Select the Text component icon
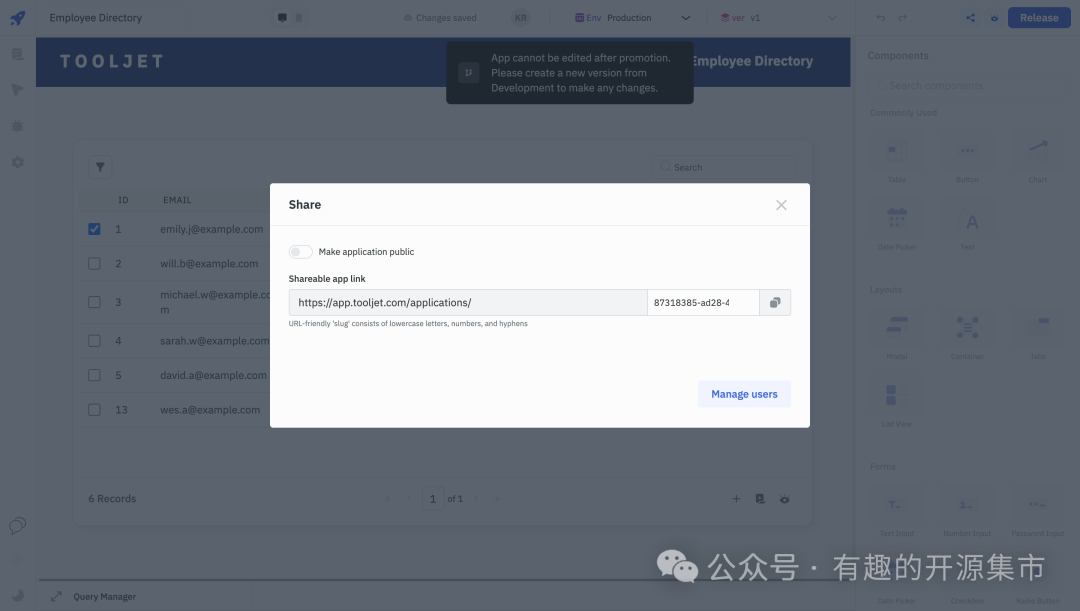The height and width of the screenshot is (611, 1080). [x=967, y=219]
